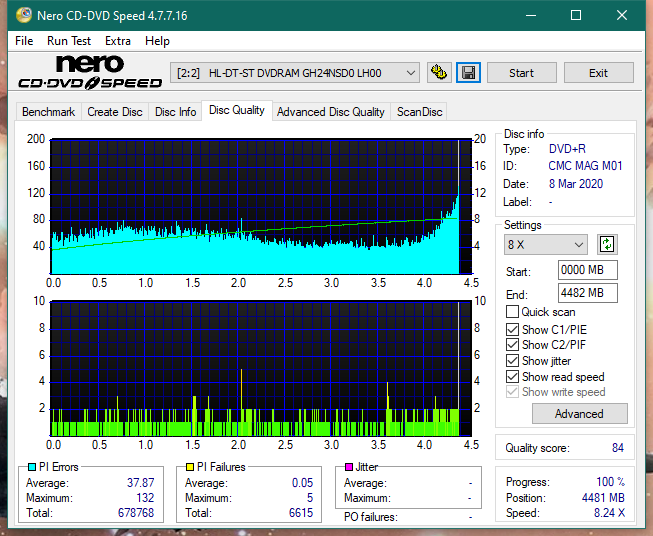Click the save floppy disk icon
The width and height of the screenshot is (653, 536).
469,73
